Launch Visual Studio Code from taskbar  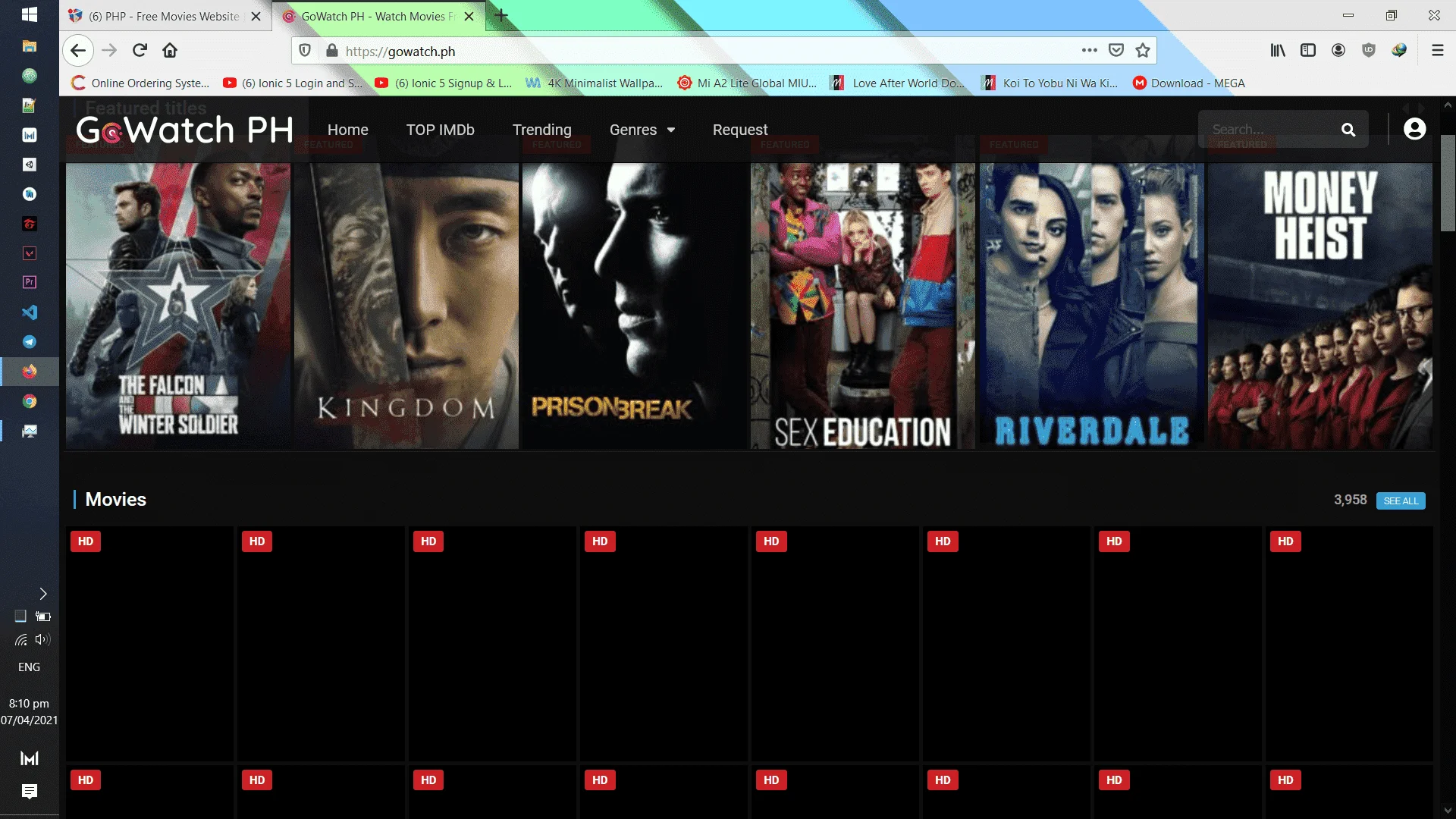tap(30, 312)
